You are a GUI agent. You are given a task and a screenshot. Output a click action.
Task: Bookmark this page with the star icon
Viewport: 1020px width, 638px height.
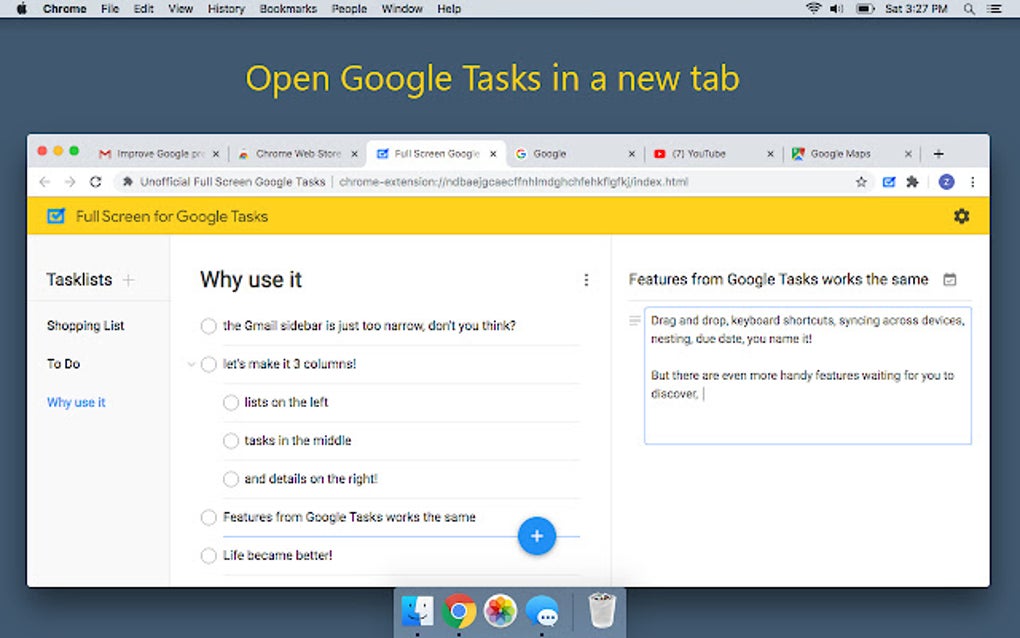point(859,182)
